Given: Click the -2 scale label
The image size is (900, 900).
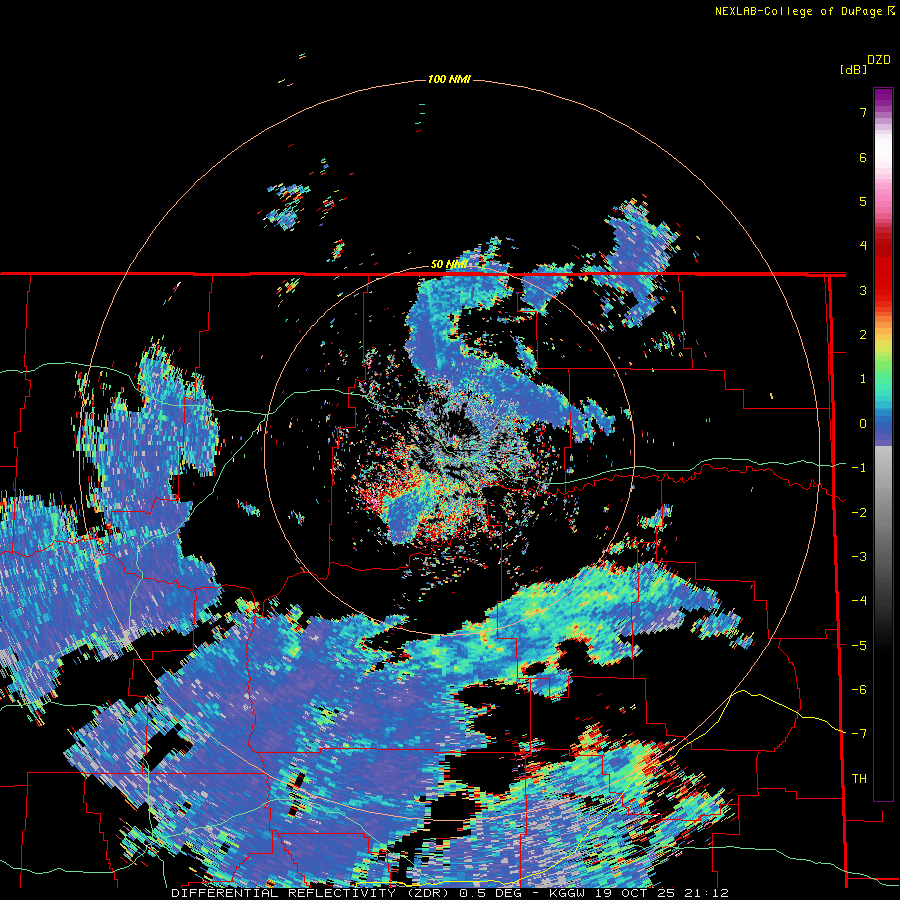Looking at the screenshot, I should pos(859,513).
